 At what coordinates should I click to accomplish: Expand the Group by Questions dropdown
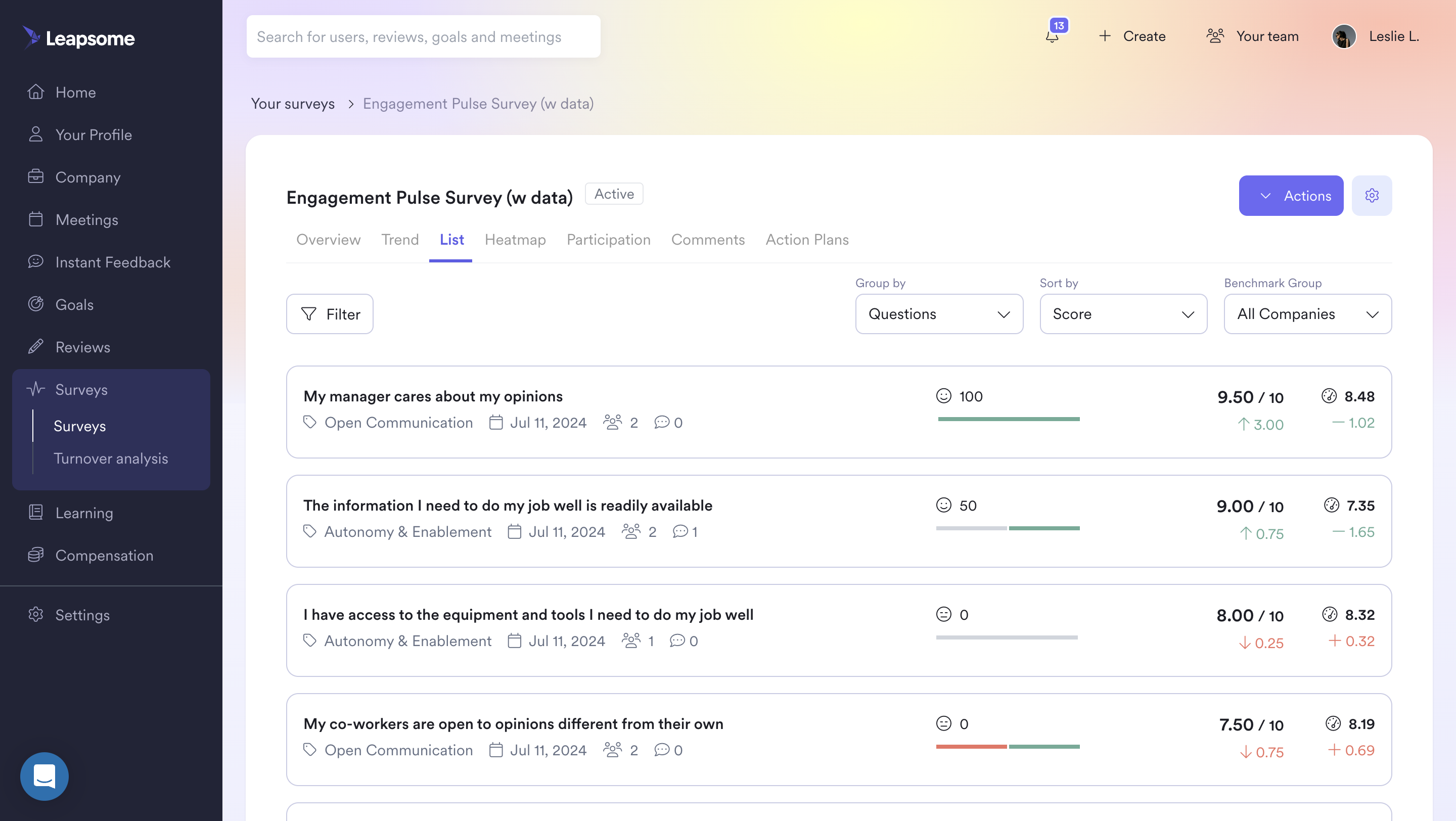(x=938, y=314)
